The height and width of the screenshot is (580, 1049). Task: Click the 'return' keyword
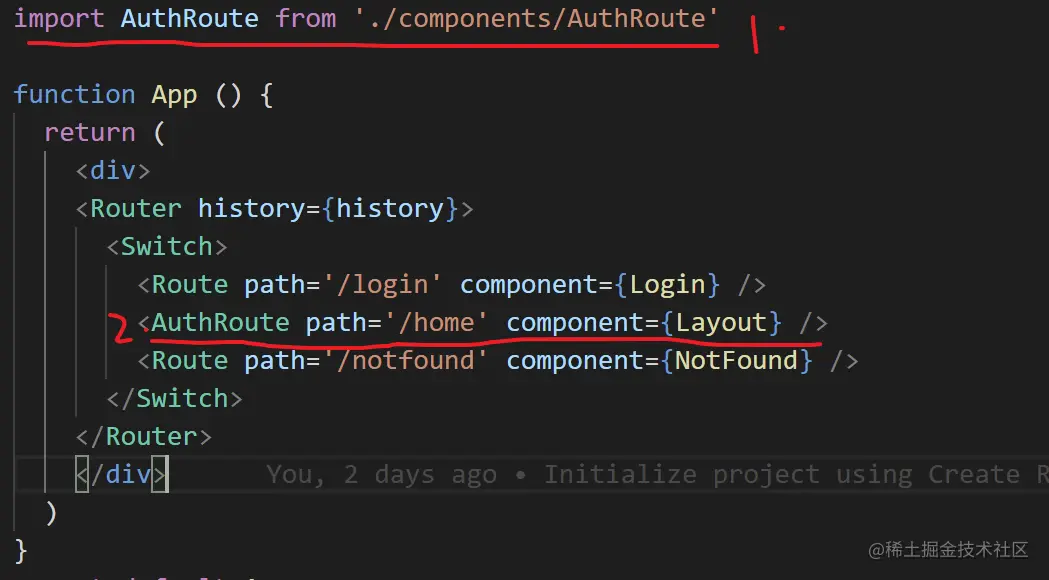(90, 132)
